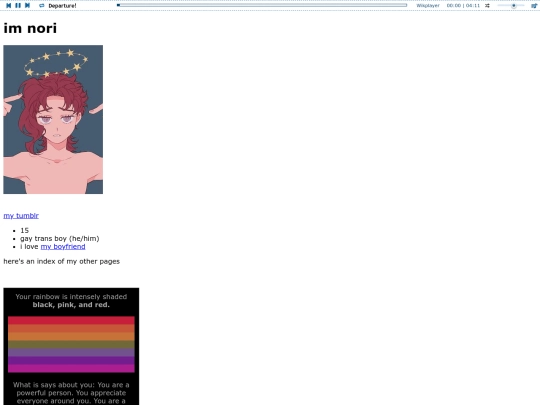
Task: Pause the Departure! song
Action: click(18, 6)
